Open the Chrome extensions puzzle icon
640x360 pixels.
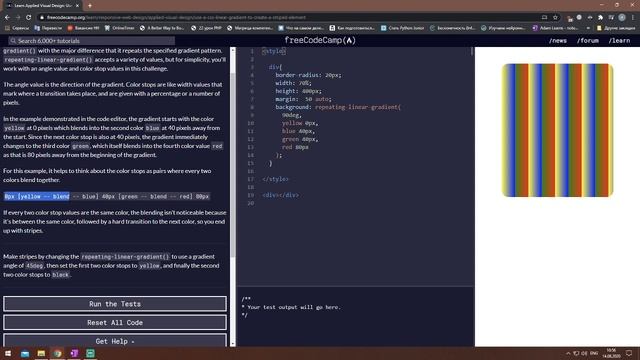pyautogui.click(x=600, y=18)
